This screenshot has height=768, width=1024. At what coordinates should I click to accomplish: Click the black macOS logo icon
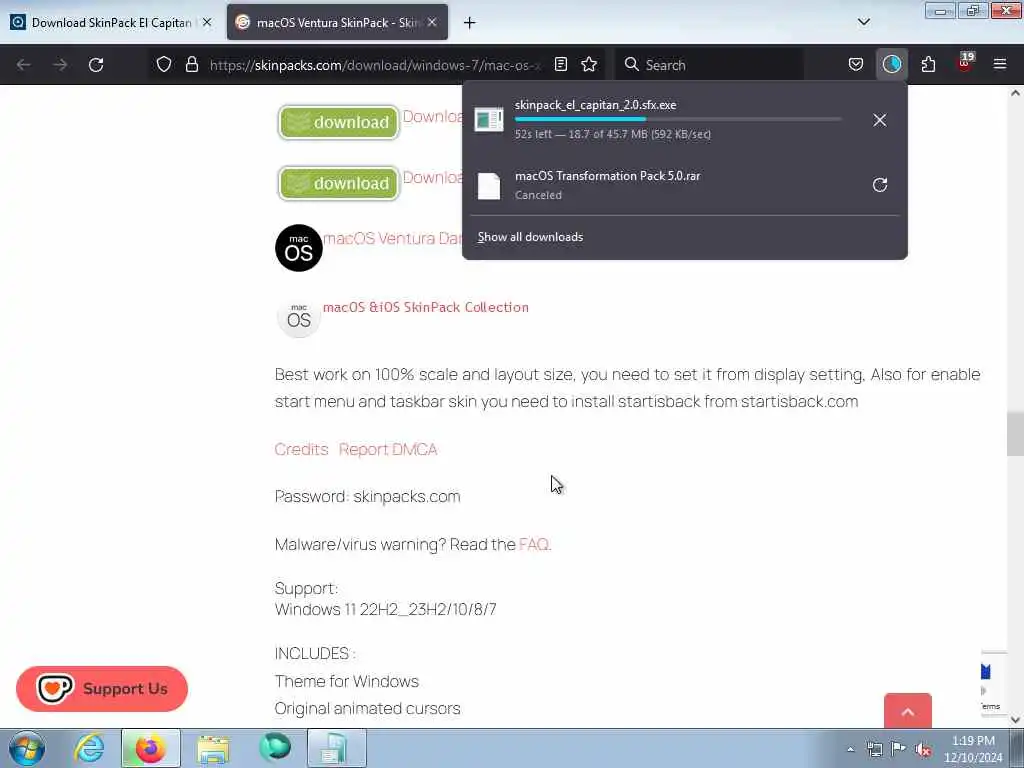pos(298,248)
